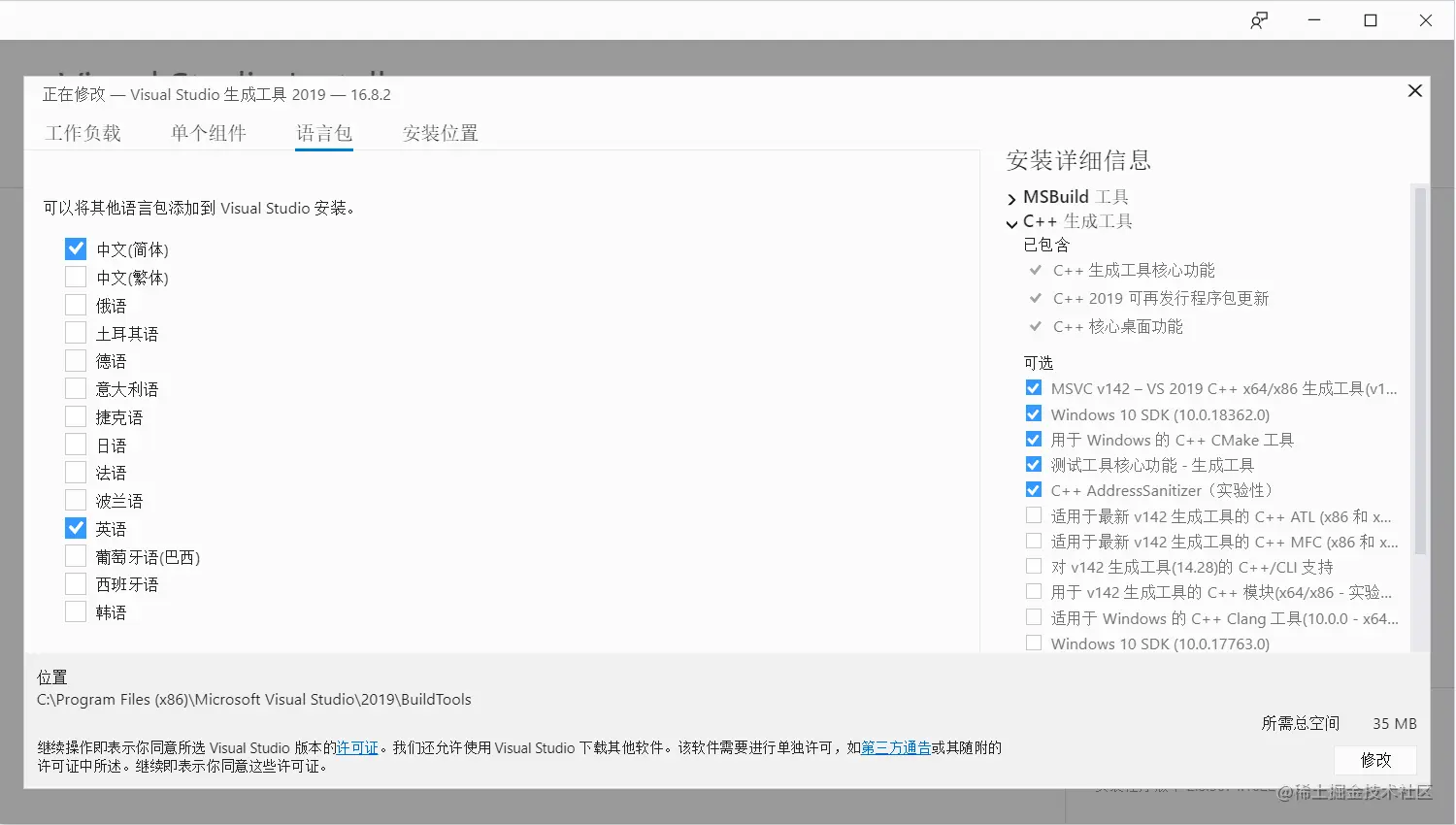This screenshot has height=825, width=1456.
Task: Turn off C++ AddressSanitizer（实验性）
Action: (x=1034, y=490)
